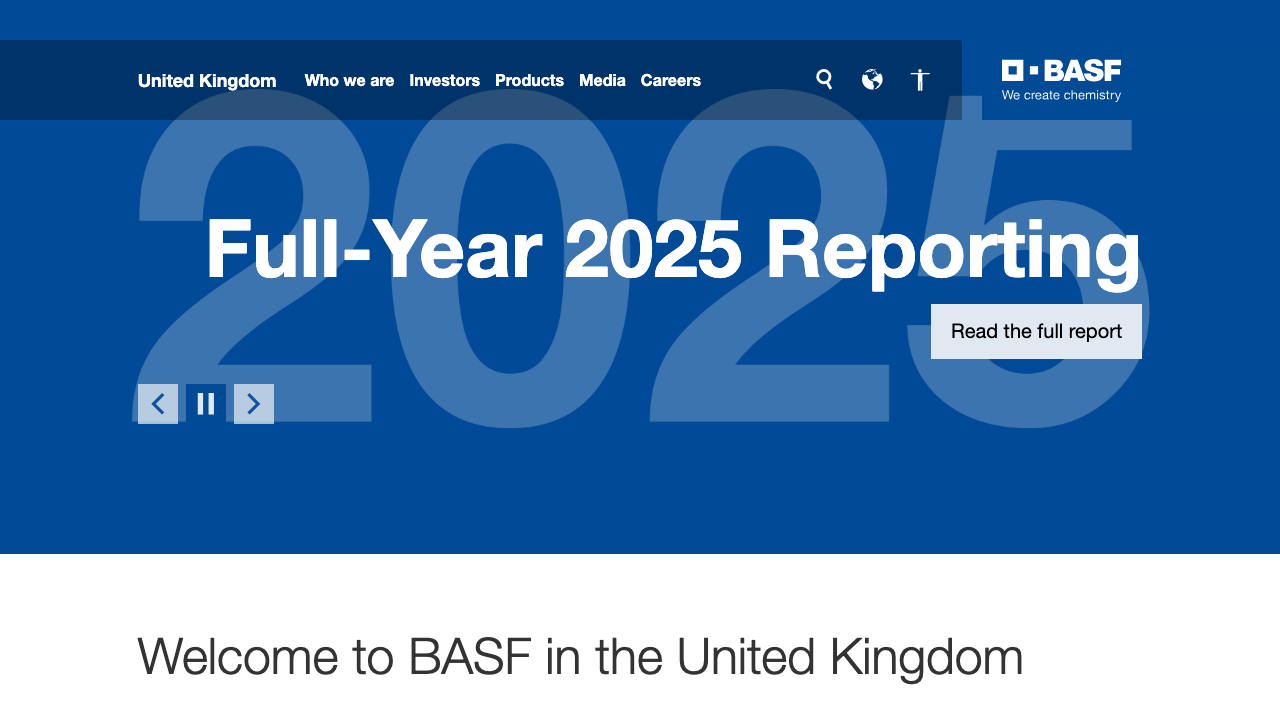Open the United Kingdom country selector
This screenshot has width=1280, height=720.
tap(206, 81)
